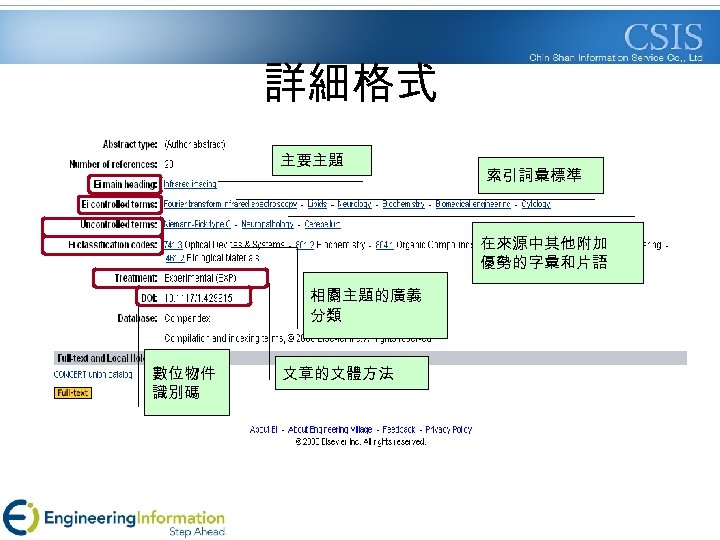720x540 pixels.
Task: Open the CONCERT union catalog link
Action: (x=93, y=374)
